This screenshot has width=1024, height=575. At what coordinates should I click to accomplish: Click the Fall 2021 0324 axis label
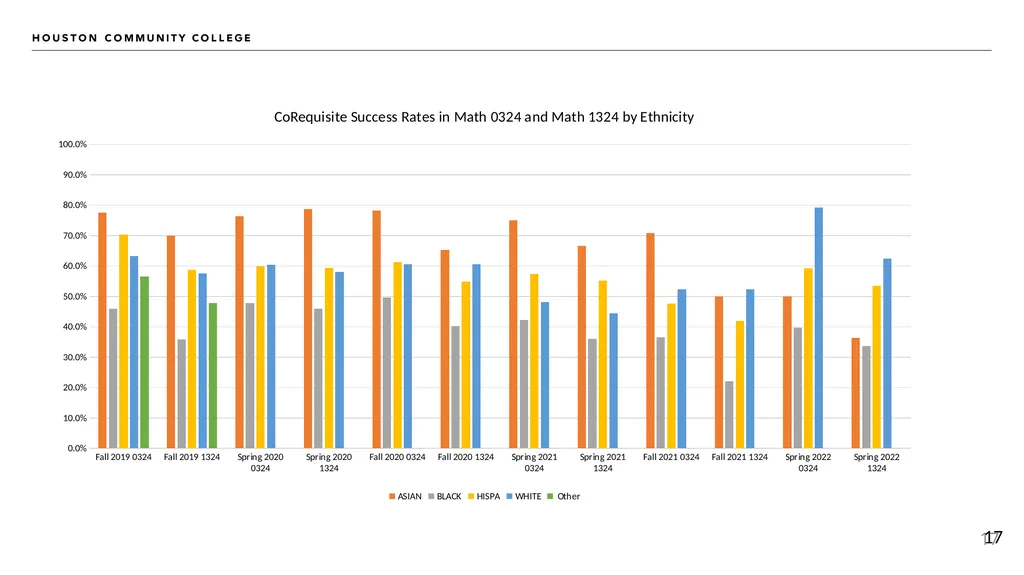click(x=671, y=457)
